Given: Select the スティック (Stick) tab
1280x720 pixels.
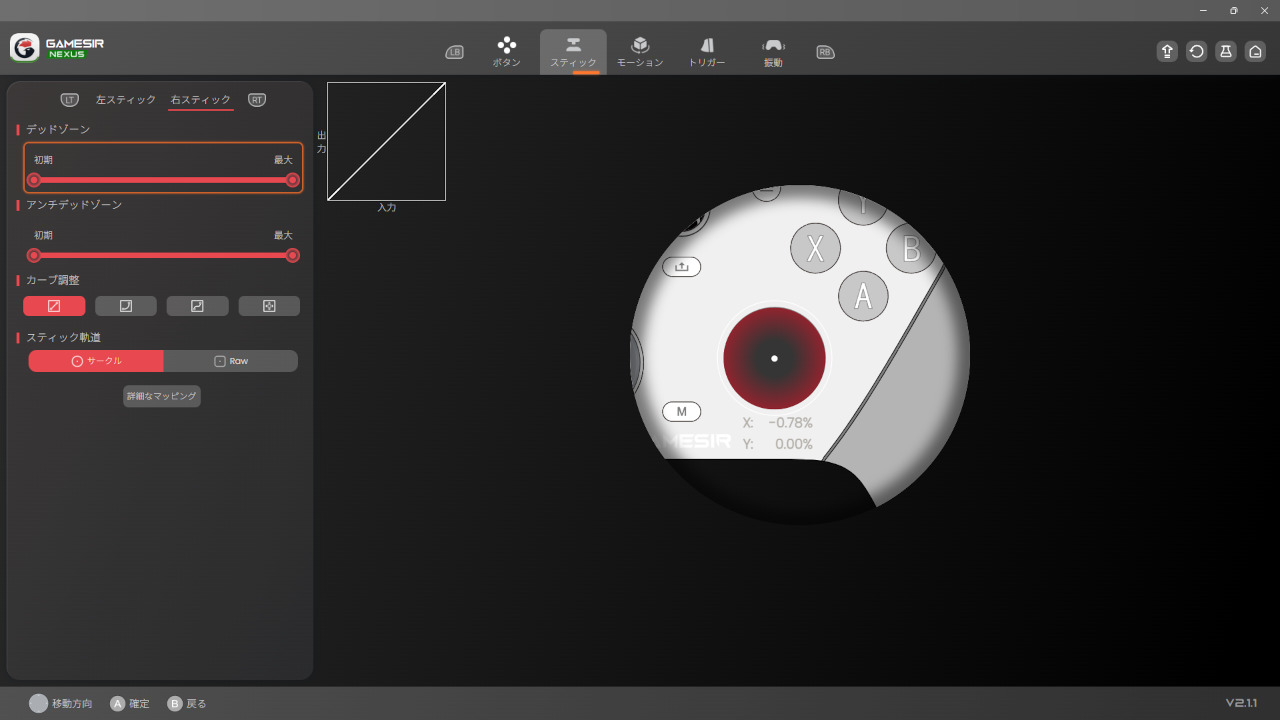Looking at the screenshot, I should tap(573, 52).
